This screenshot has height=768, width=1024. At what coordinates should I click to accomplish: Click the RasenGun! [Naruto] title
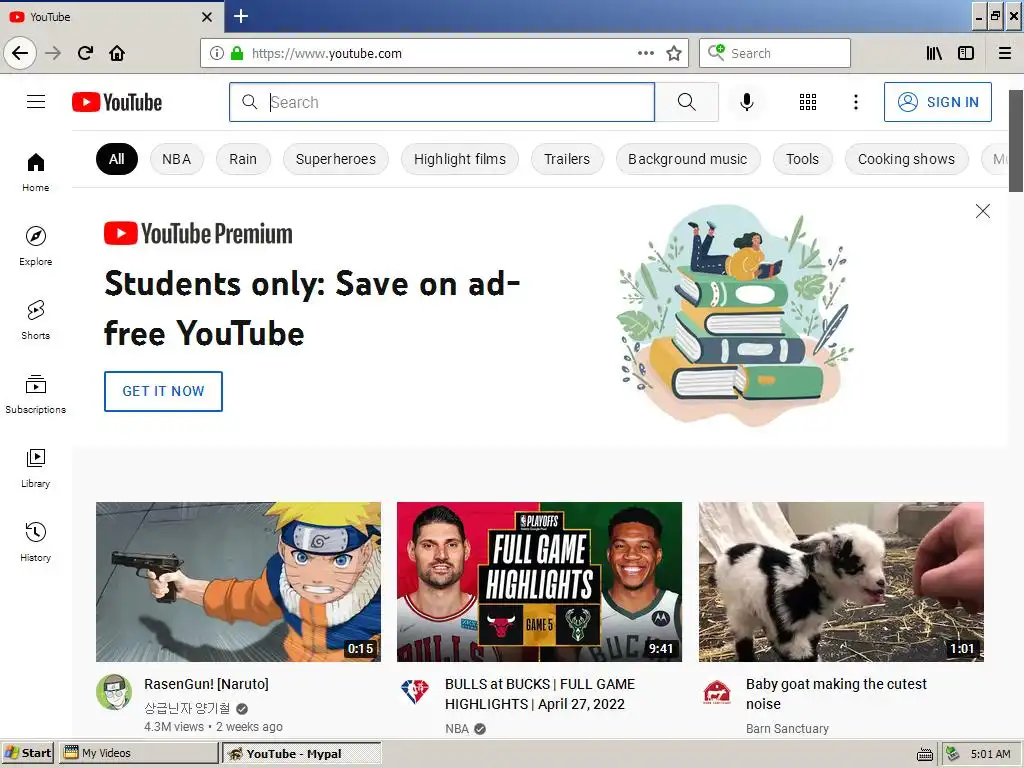(x=206, y=684)
